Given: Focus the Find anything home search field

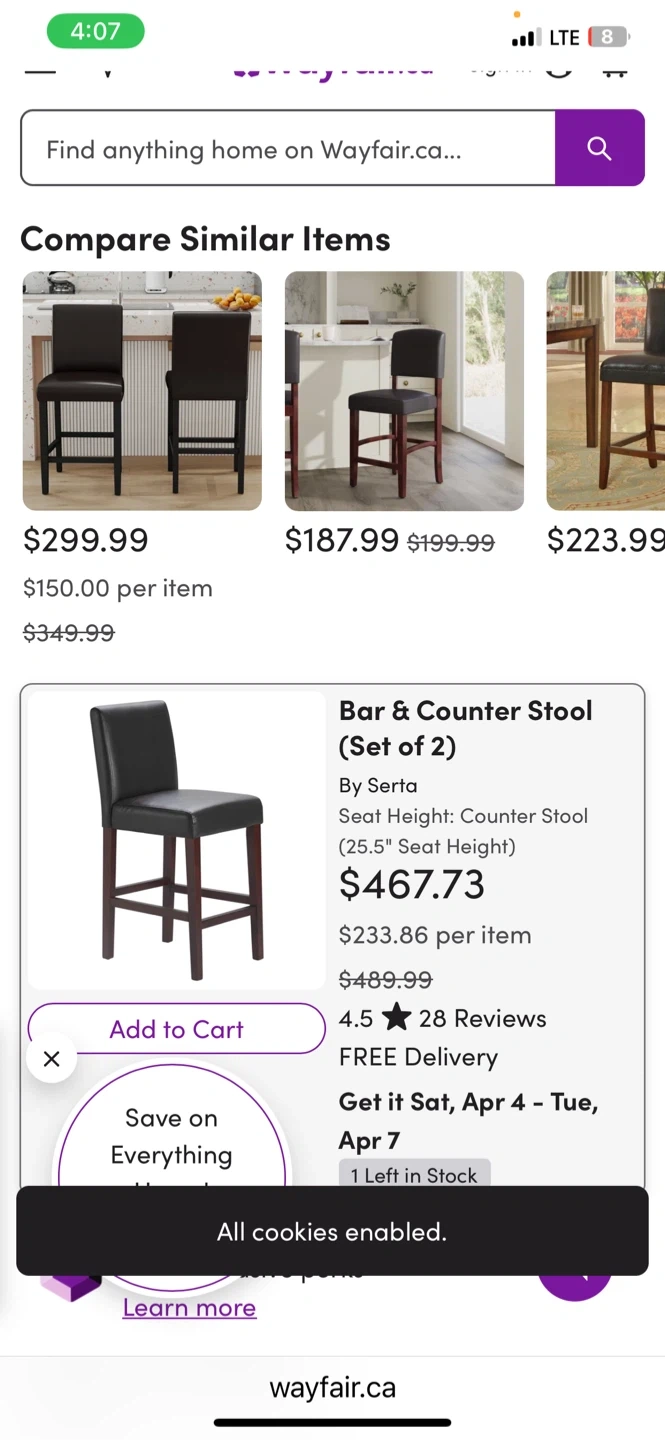Looking at the screenshot, I should point(288,149).
